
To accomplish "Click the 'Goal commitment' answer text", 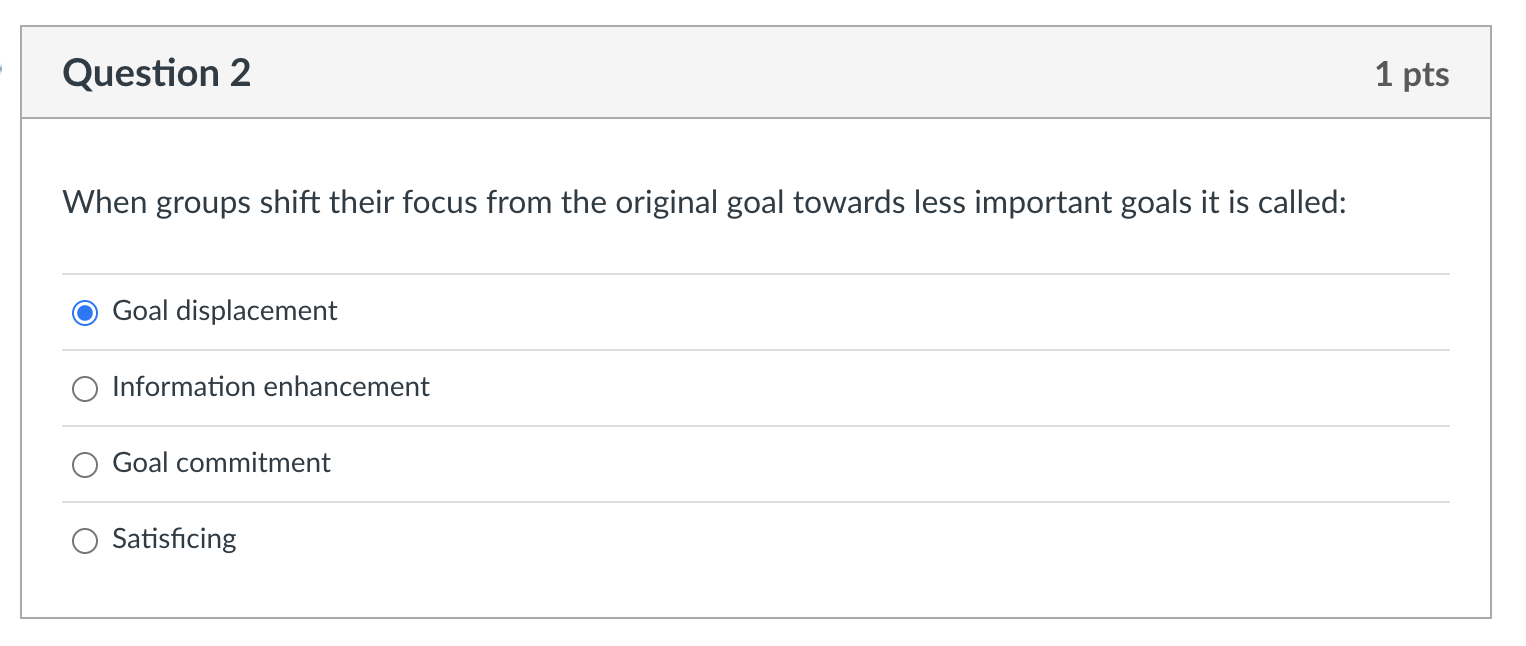I will (221, 463).
